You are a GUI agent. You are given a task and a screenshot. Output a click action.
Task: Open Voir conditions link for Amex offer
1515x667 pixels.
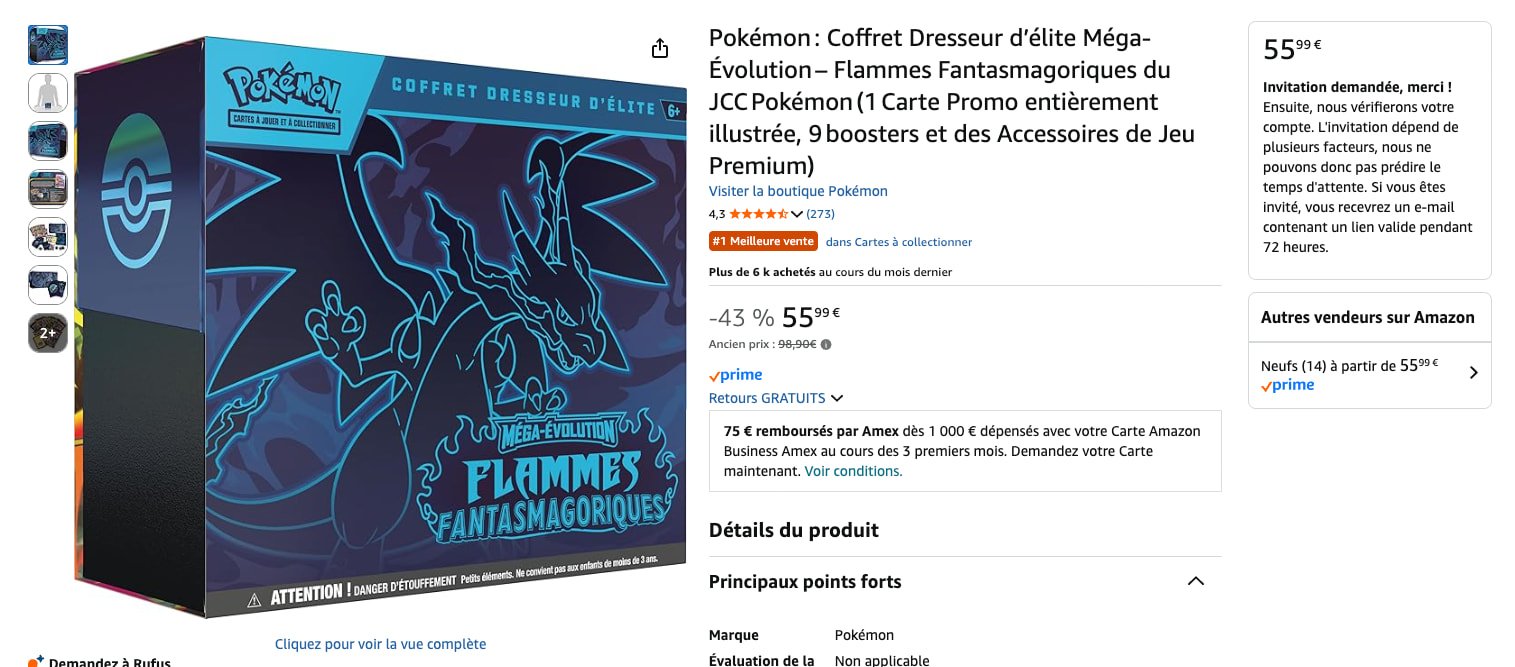coord(853,471)
